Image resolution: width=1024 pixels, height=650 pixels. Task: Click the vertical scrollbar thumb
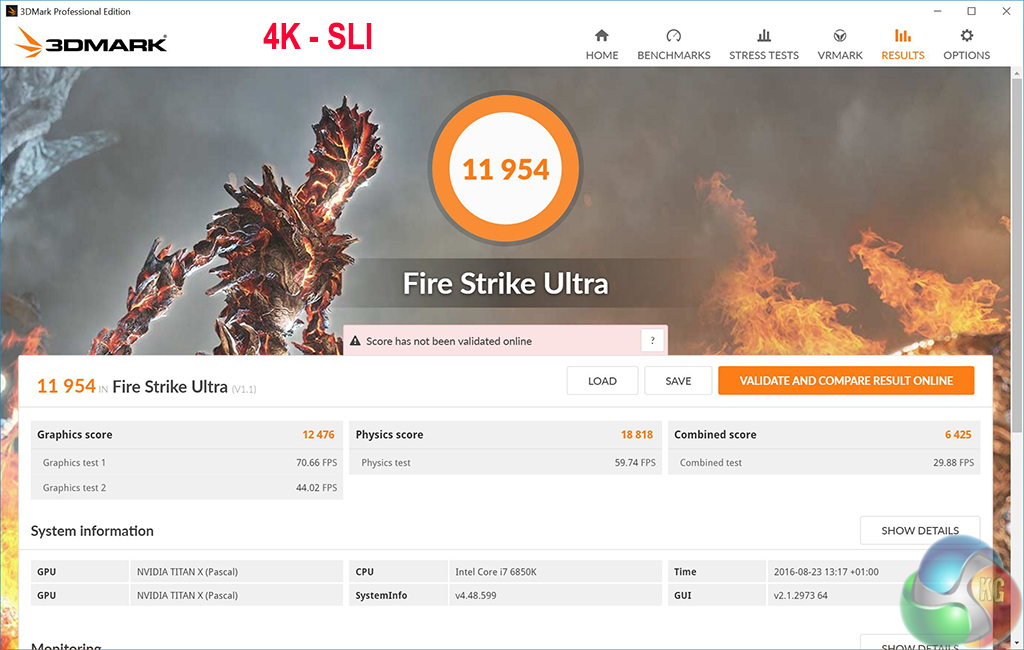[x=1017, y=255]
